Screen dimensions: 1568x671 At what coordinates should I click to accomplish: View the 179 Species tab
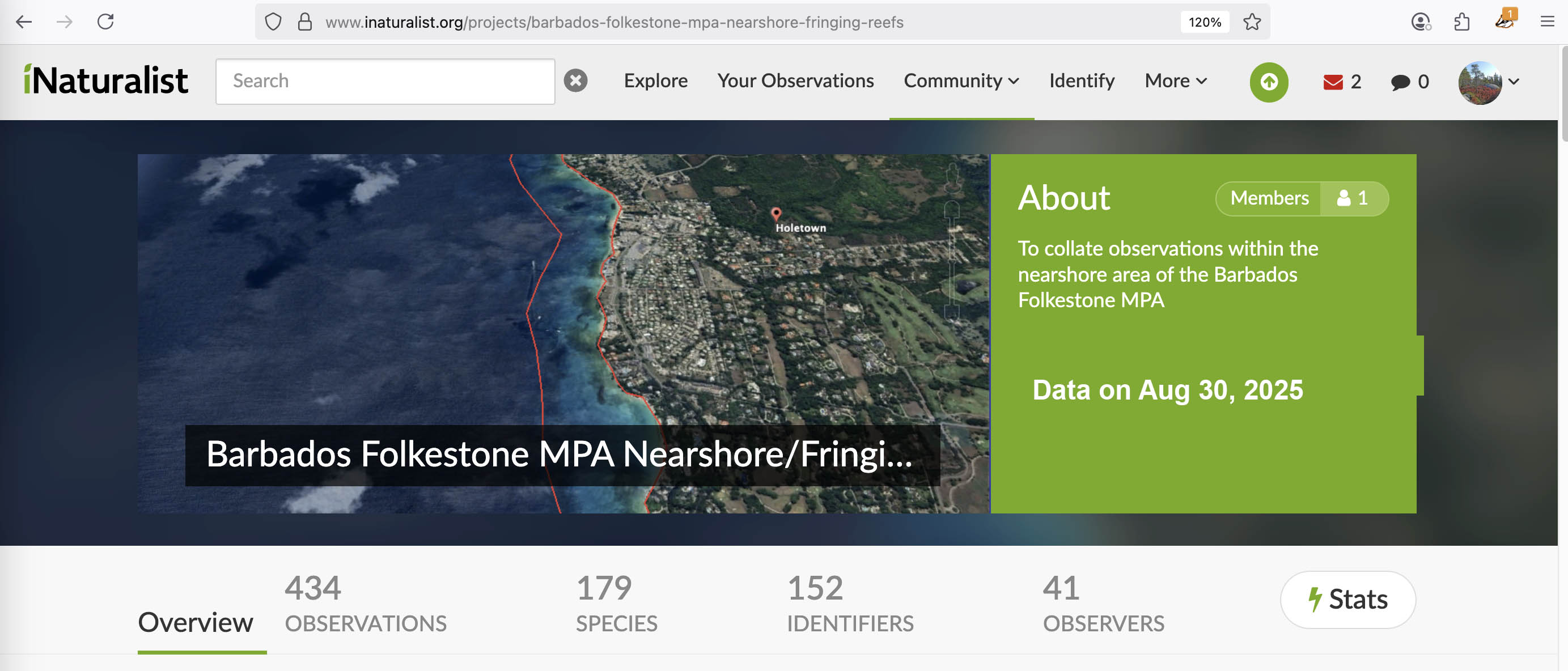616,604
